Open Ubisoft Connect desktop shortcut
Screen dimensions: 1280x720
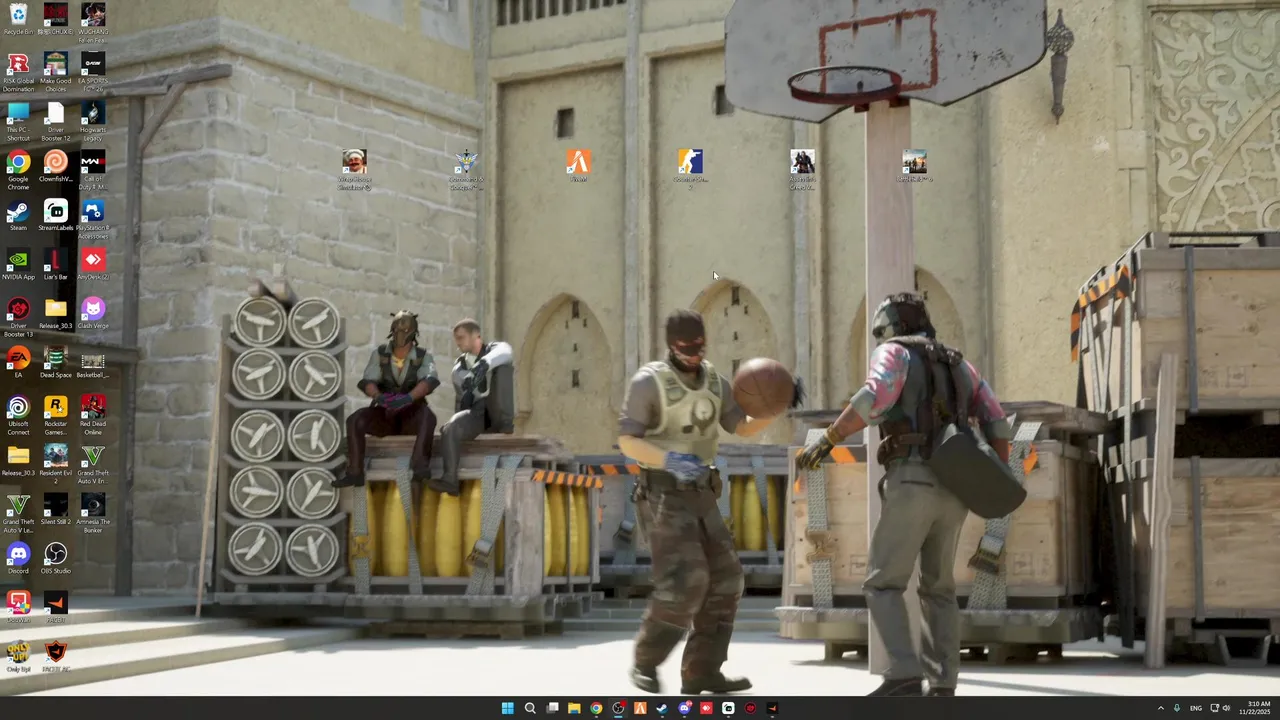click(18, 416)
